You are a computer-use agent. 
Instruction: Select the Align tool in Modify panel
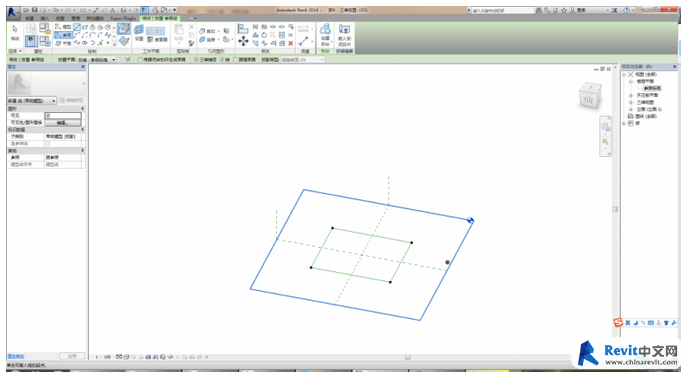point(243,29)
